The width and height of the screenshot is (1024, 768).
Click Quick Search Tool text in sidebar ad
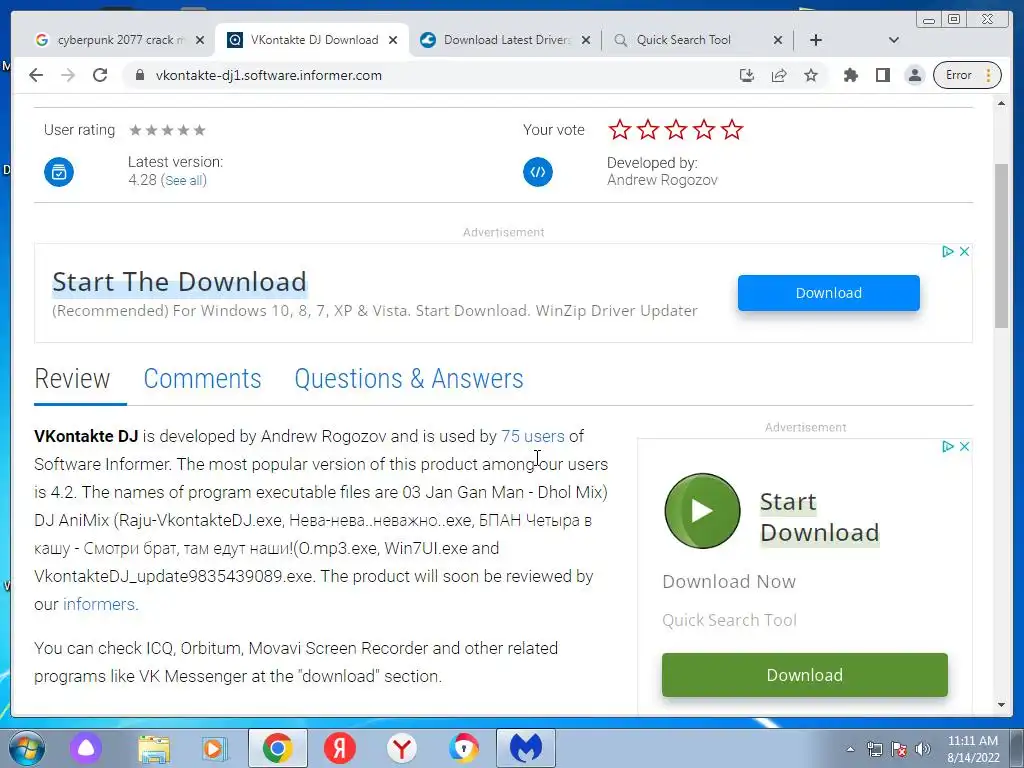pyautogui.click(x=729, y=620)
